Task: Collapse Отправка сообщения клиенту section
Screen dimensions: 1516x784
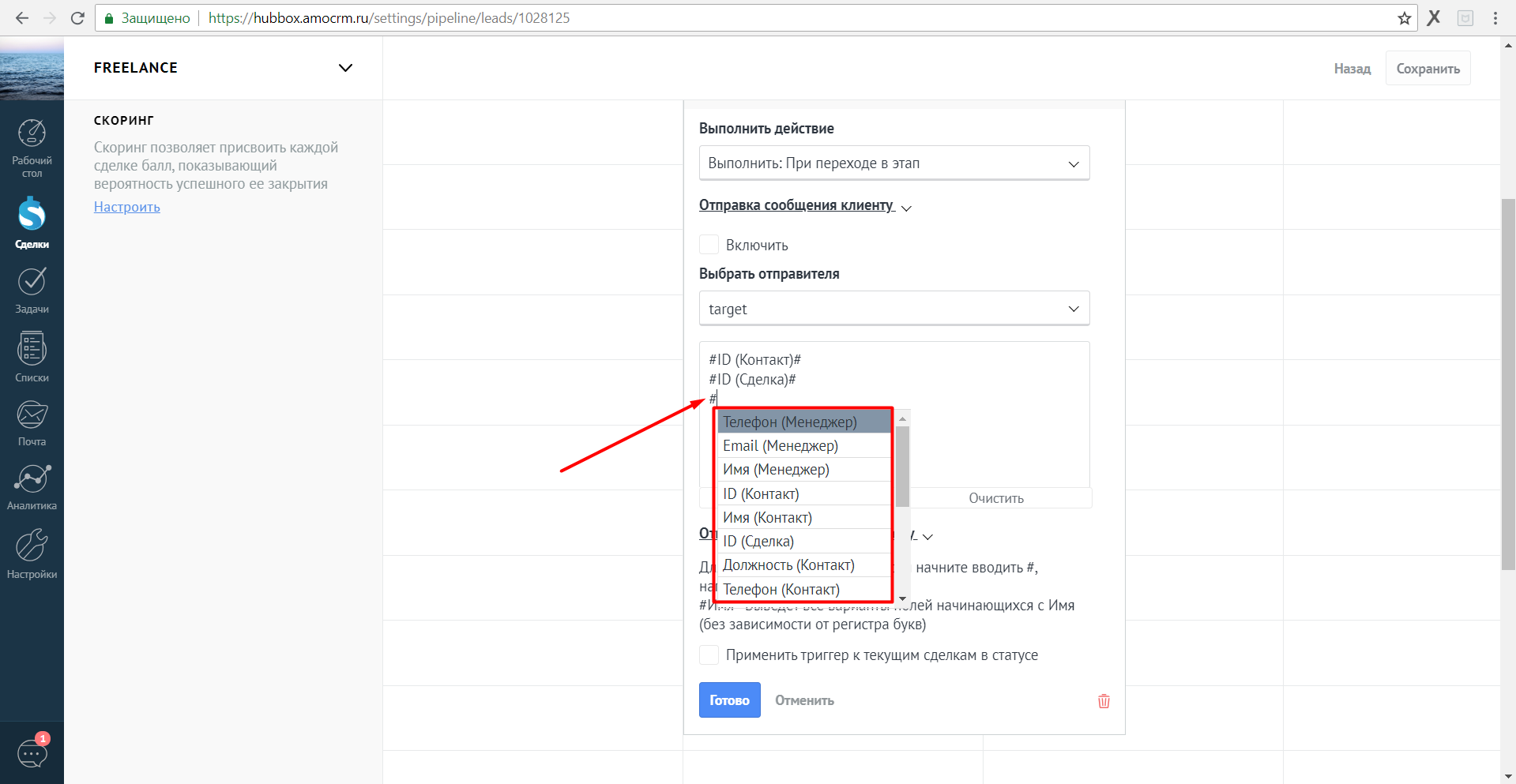Action: [x=805, y=205]
